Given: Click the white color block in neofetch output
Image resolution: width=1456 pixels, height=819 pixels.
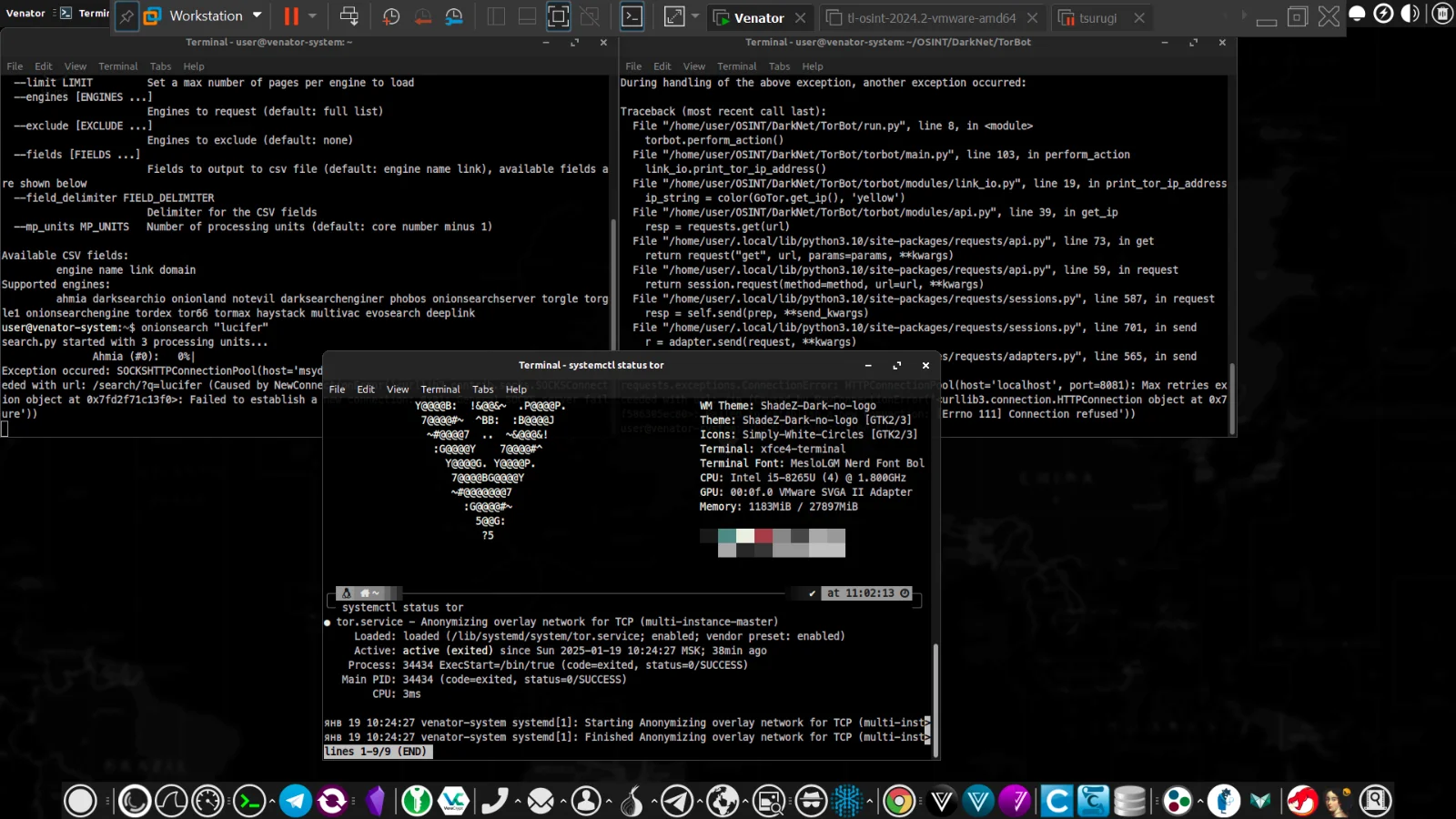Looking at the screenshot, I should [745, 536].
